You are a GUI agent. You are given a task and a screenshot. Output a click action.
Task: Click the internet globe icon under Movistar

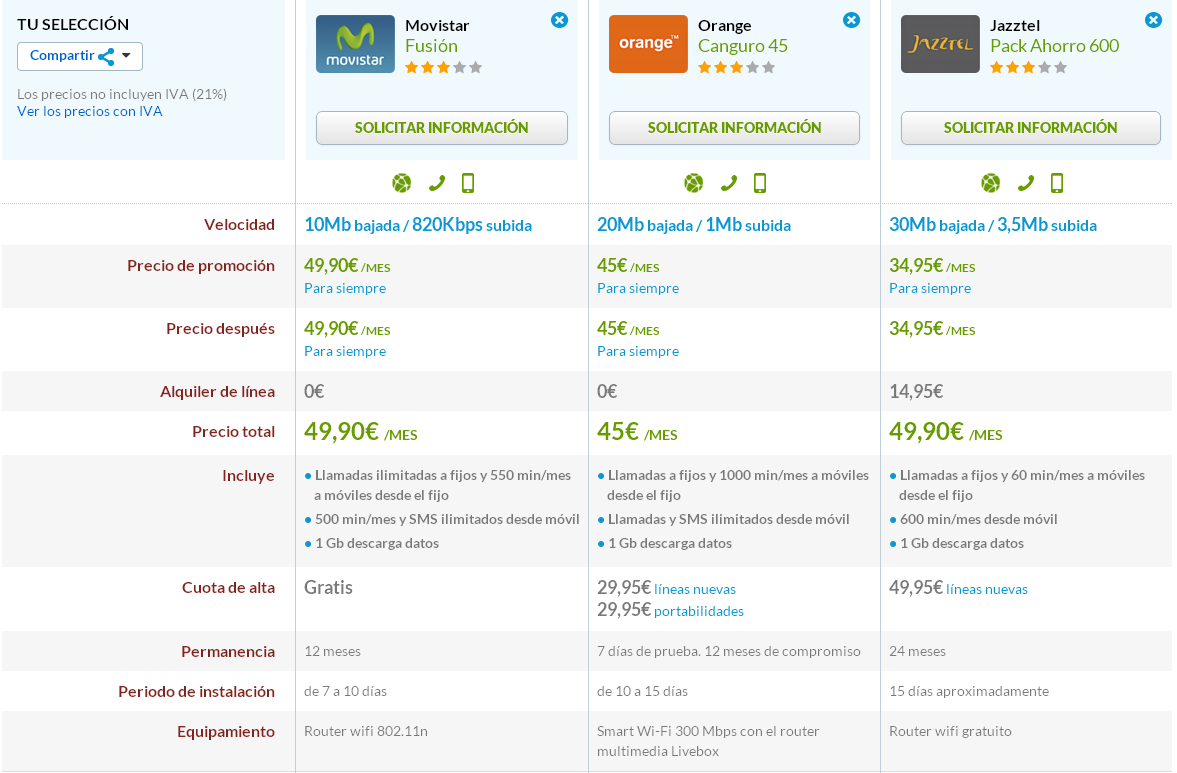[x=402, y=183]
